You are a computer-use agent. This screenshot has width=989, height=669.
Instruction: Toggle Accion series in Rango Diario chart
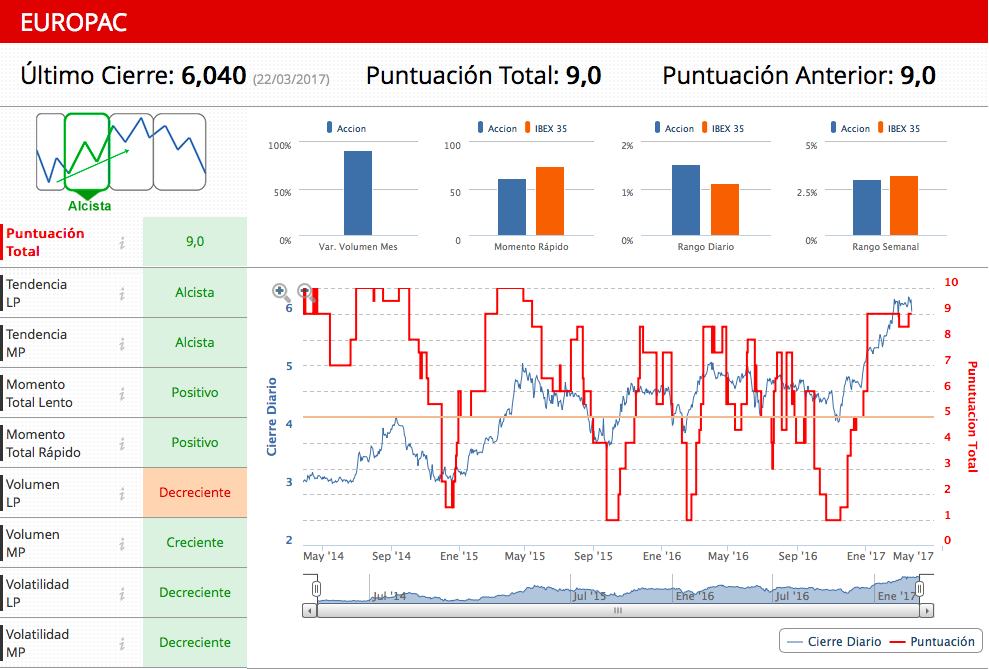tap(674, 128)
